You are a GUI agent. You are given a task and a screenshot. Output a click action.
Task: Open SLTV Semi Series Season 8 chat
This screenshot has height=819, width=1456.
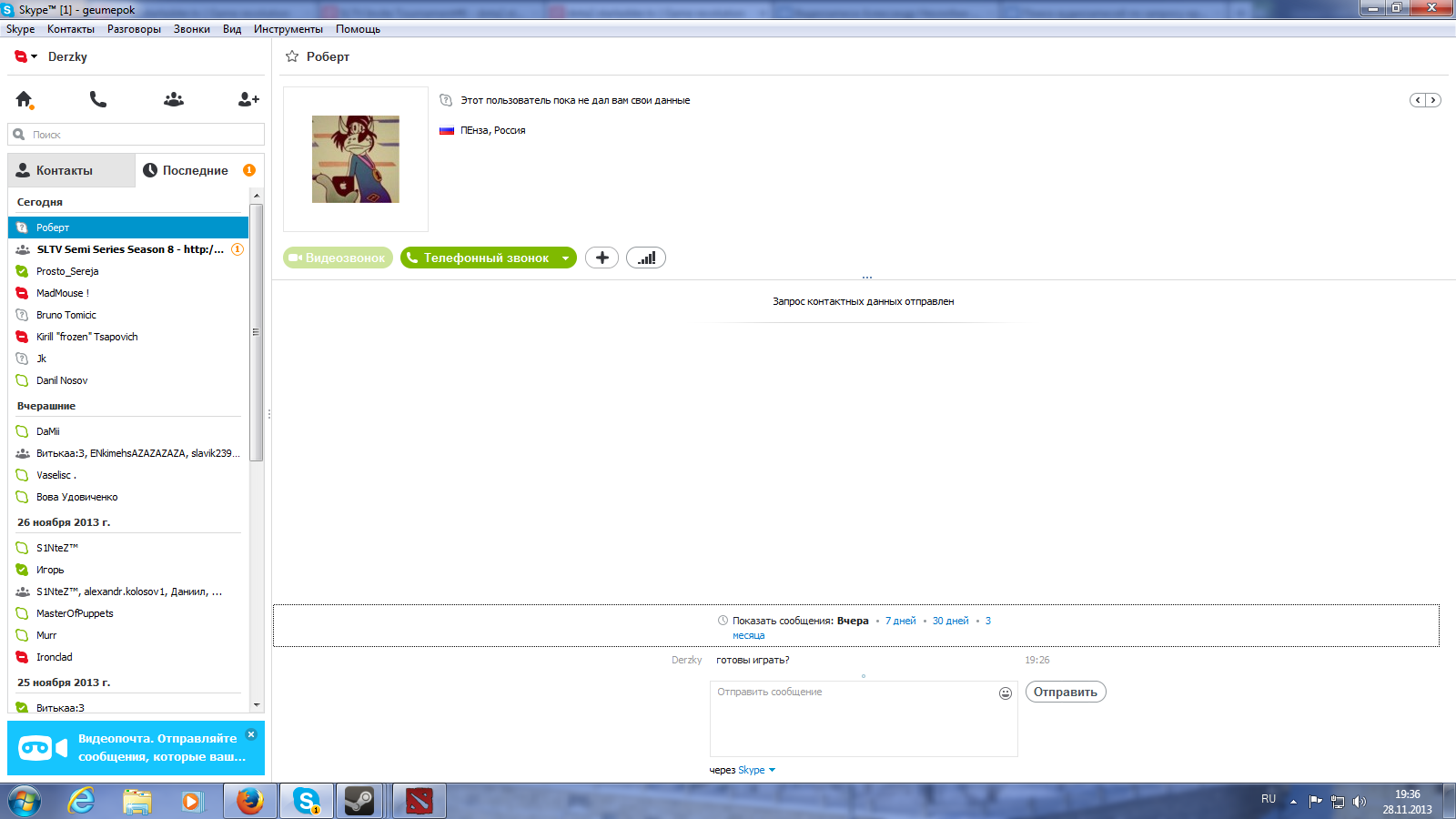(128, 249)
